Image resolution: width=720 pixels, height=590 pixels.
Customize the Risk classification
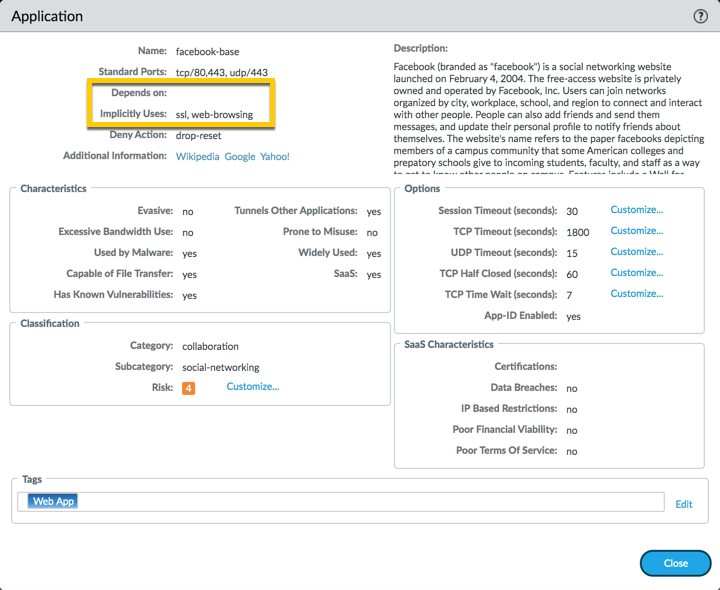[253, 387]
